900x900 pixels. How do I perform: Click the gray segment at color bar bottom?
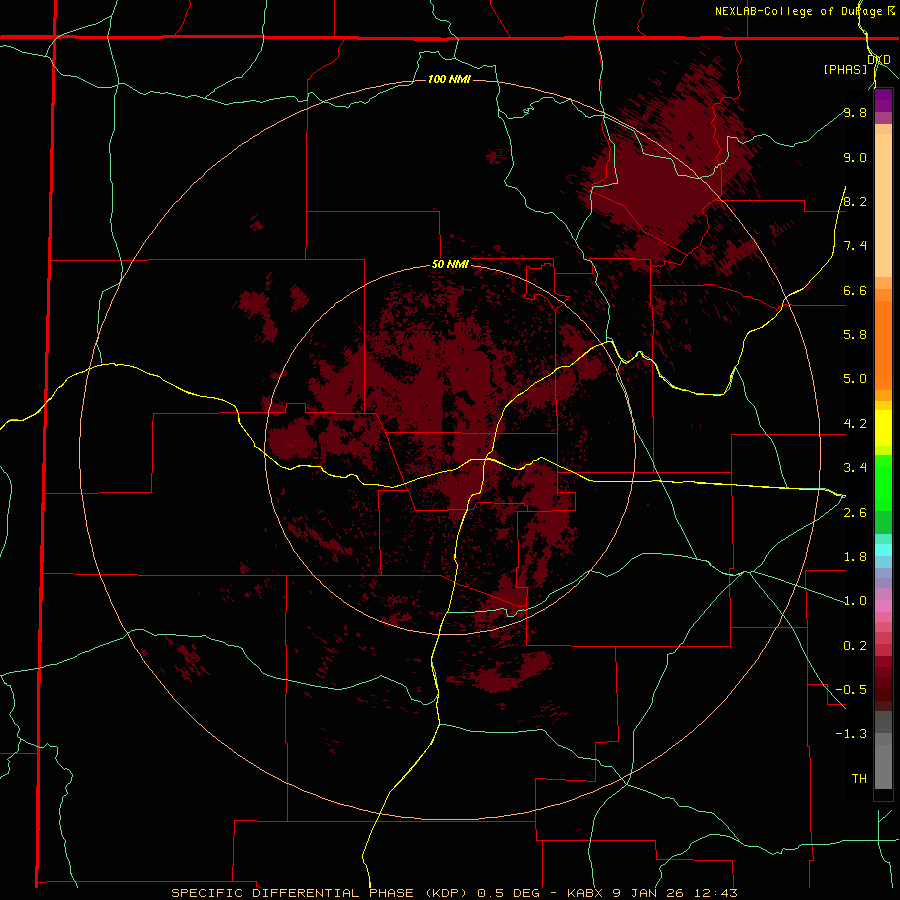pos(883,752)
